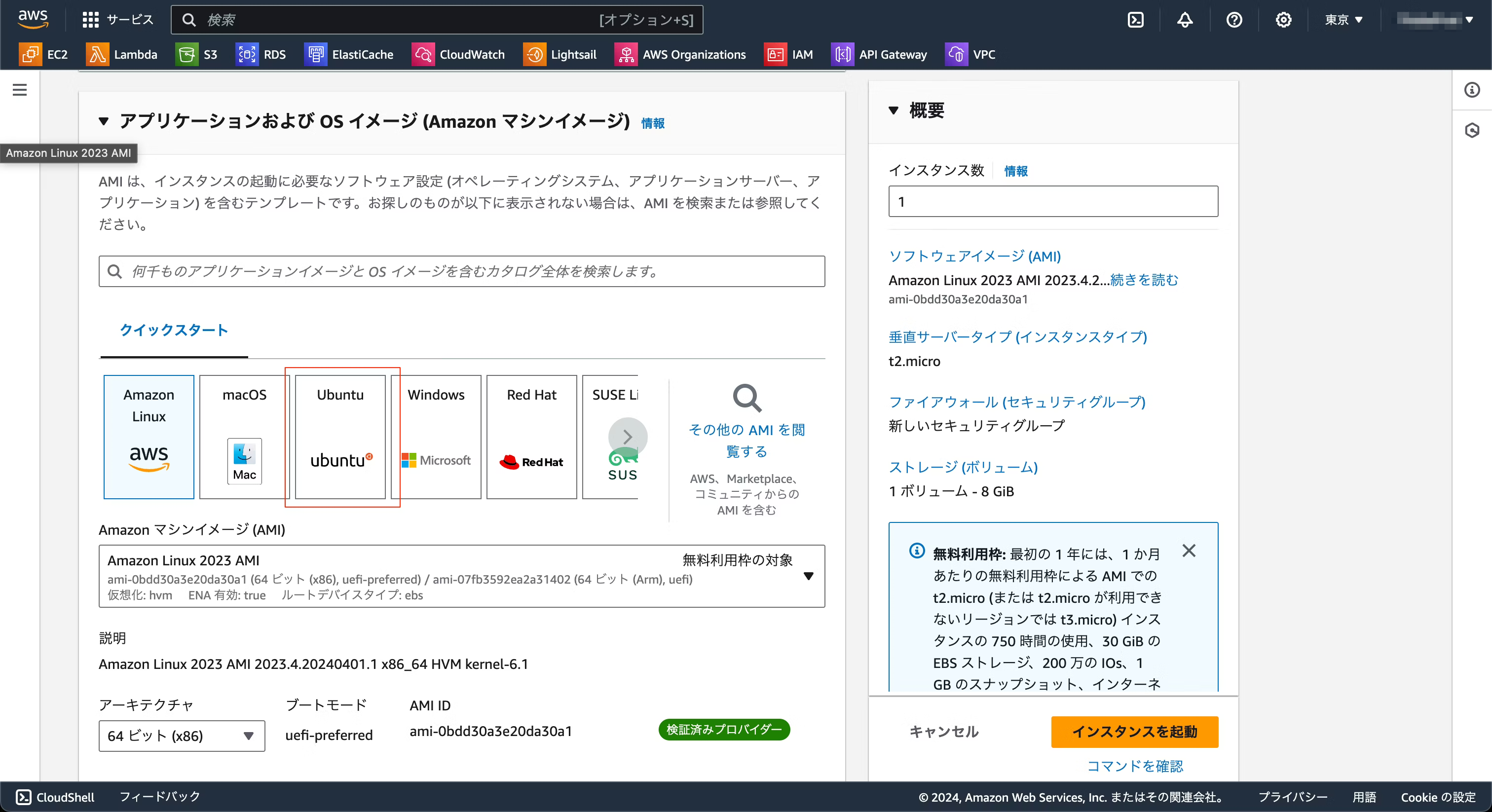The width and height of the screenshot is (1492, 812).
Task: Select the Red Hat AMI tile
Action: pos(531,437)
